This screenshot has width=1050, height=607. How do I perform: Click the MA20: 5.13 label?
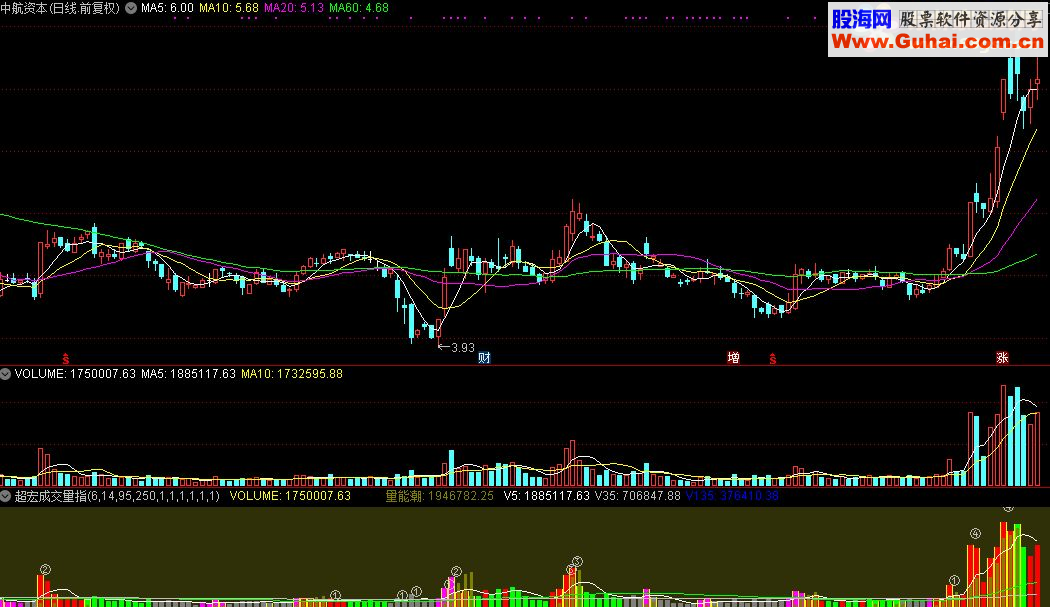point(293,8)
